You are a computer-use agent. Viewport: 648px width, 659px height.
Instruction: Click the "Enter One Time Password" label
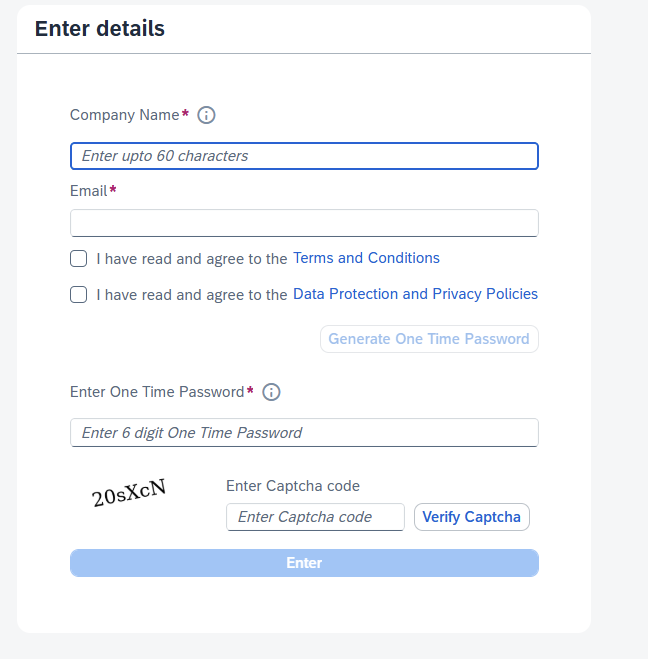[157, 392]
